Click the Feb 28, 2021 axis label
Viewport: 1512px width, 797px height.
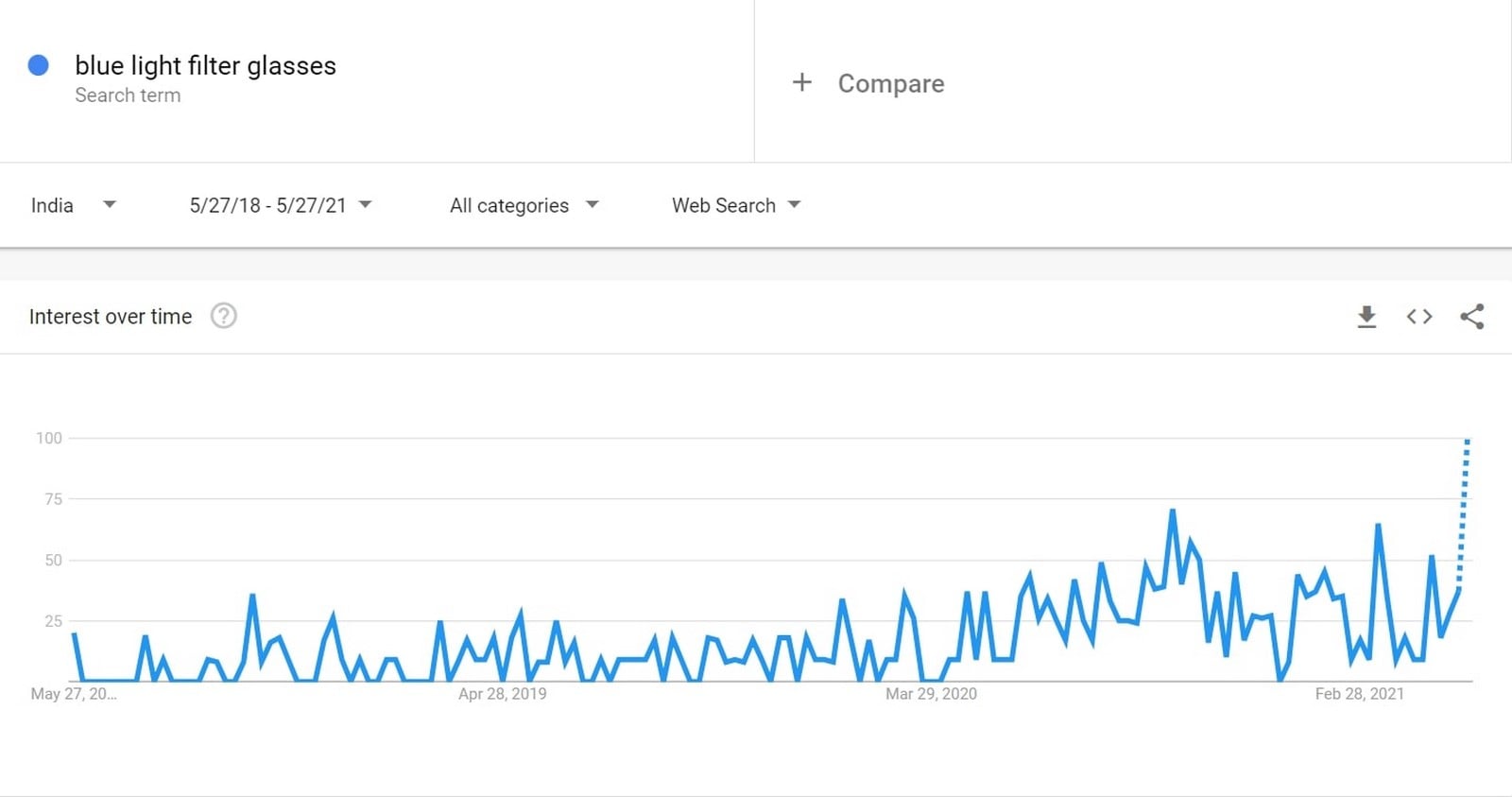[1360, 694]
